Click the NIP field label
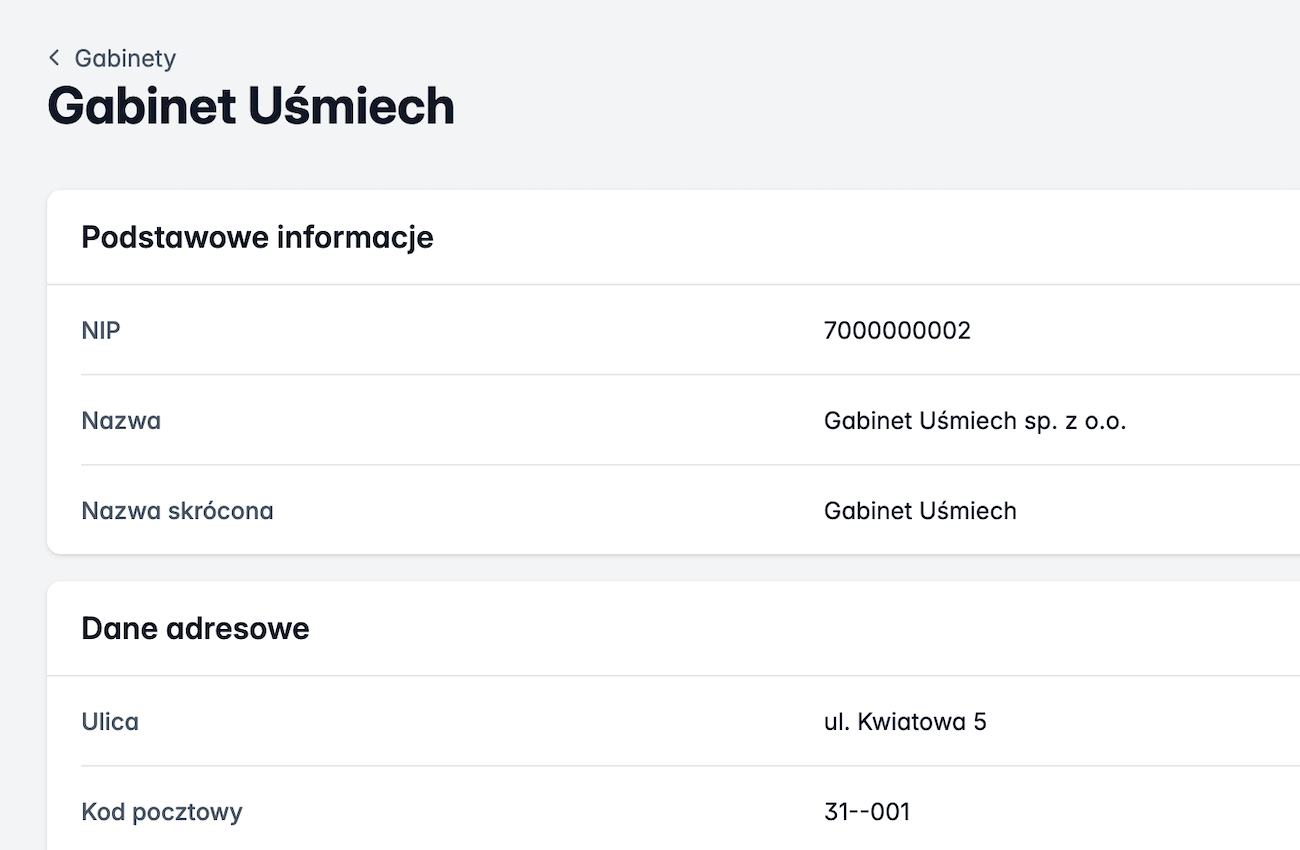 coord(100,330)
